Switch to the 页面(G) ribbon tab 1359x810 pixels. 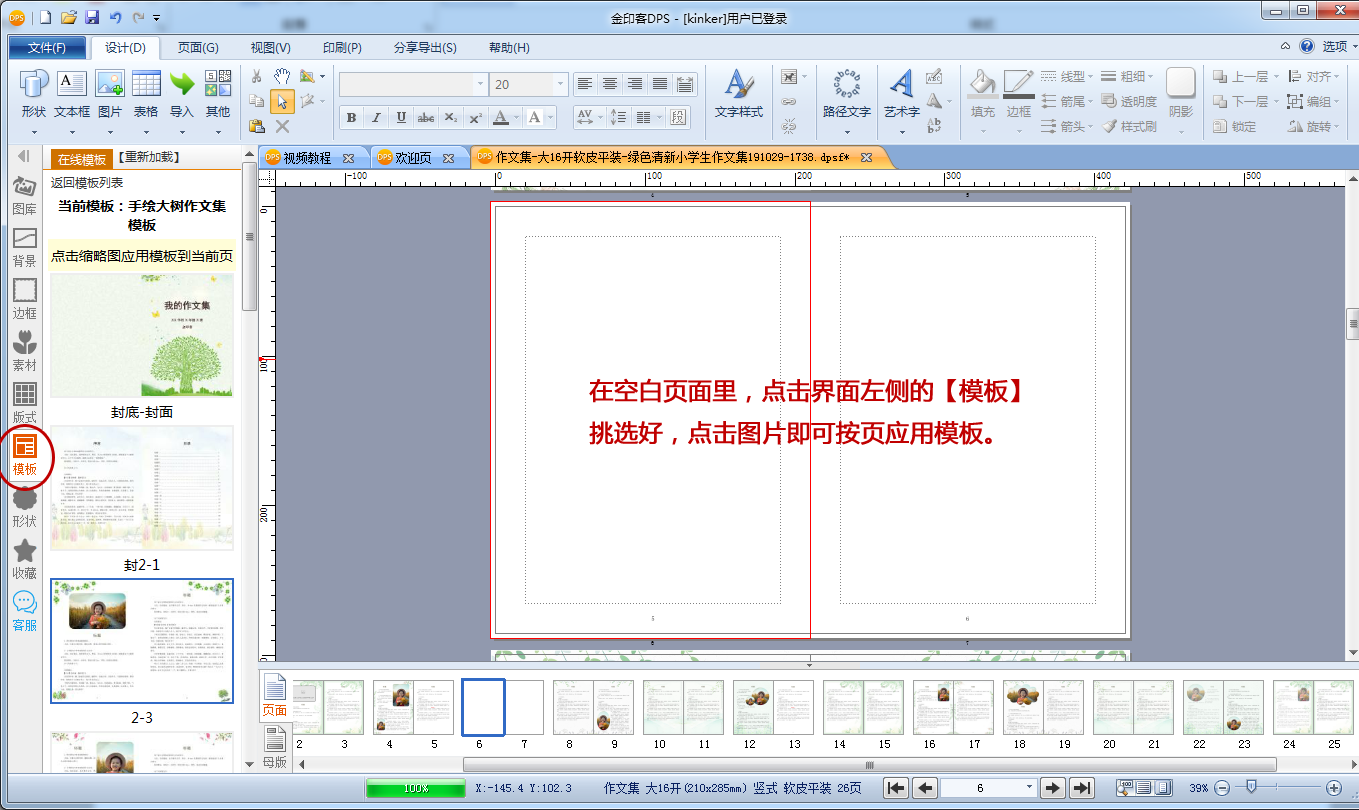(x=198, y=48)
